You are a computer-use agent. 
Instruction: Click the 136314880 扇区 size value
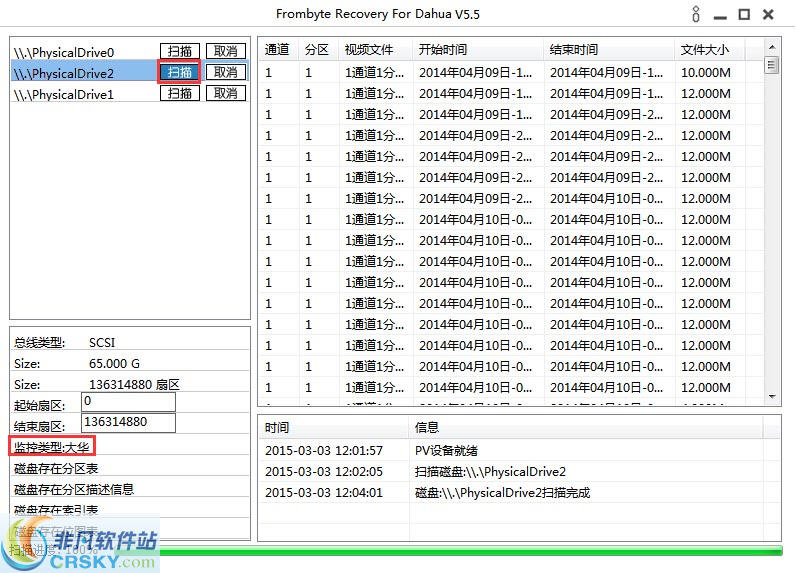tap(134, 385)
